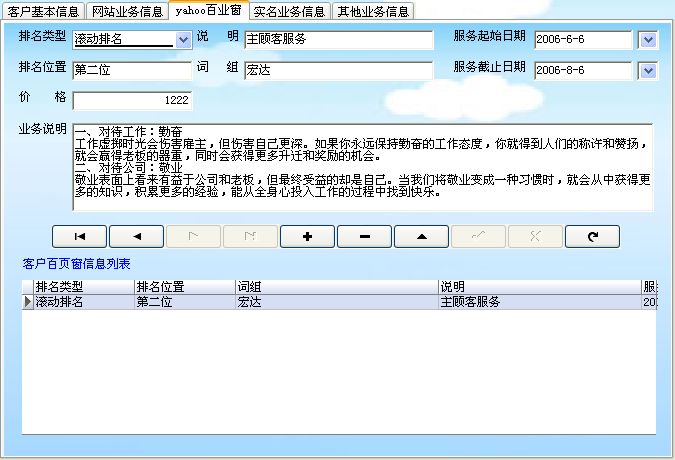Click the 第二位 cell in the list
675x460 pixels.
point(185,302)
